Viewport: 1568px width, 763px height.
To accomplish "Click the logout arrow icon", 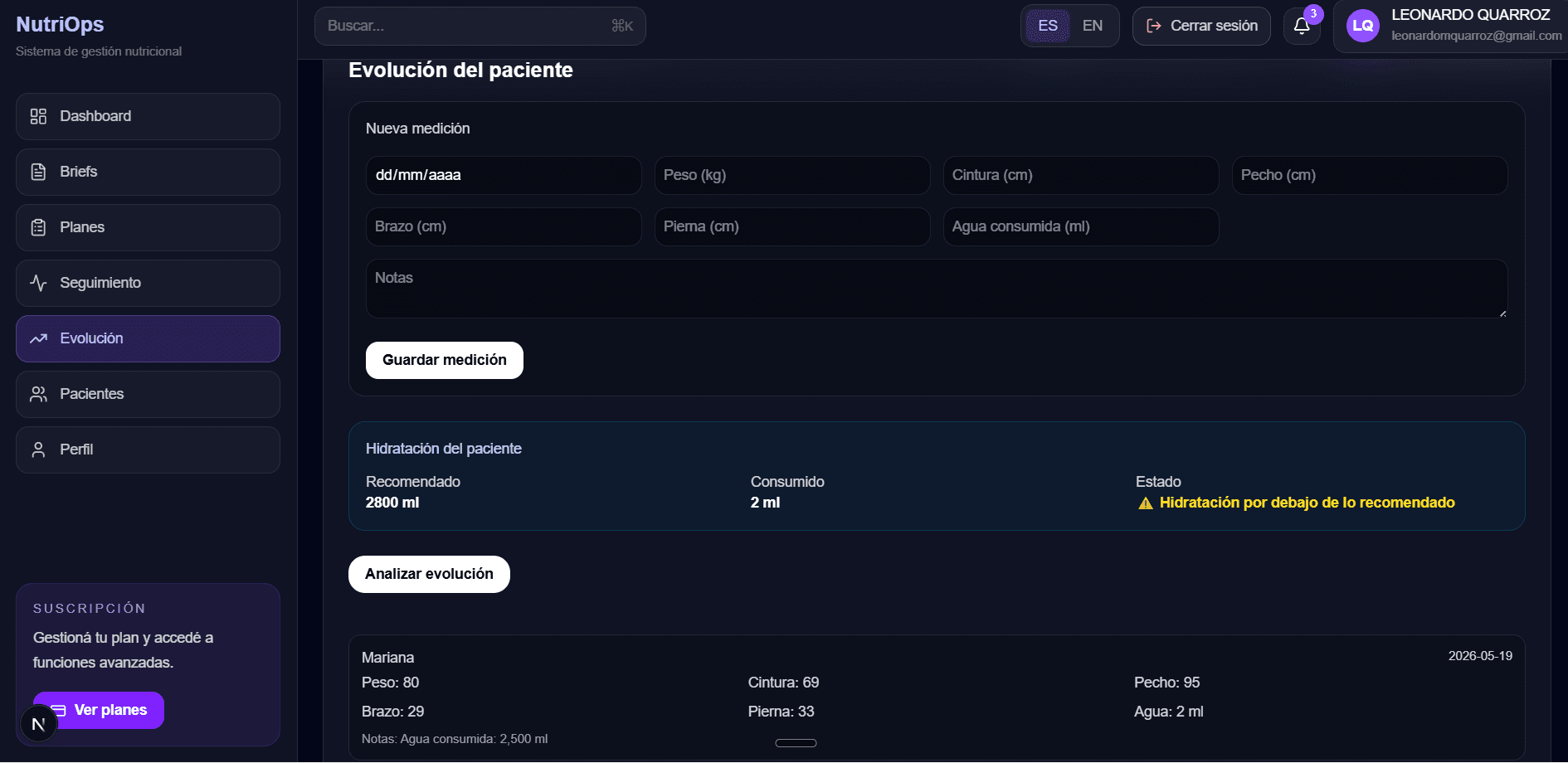I will pyautogui.click(x=1153, y=26).
